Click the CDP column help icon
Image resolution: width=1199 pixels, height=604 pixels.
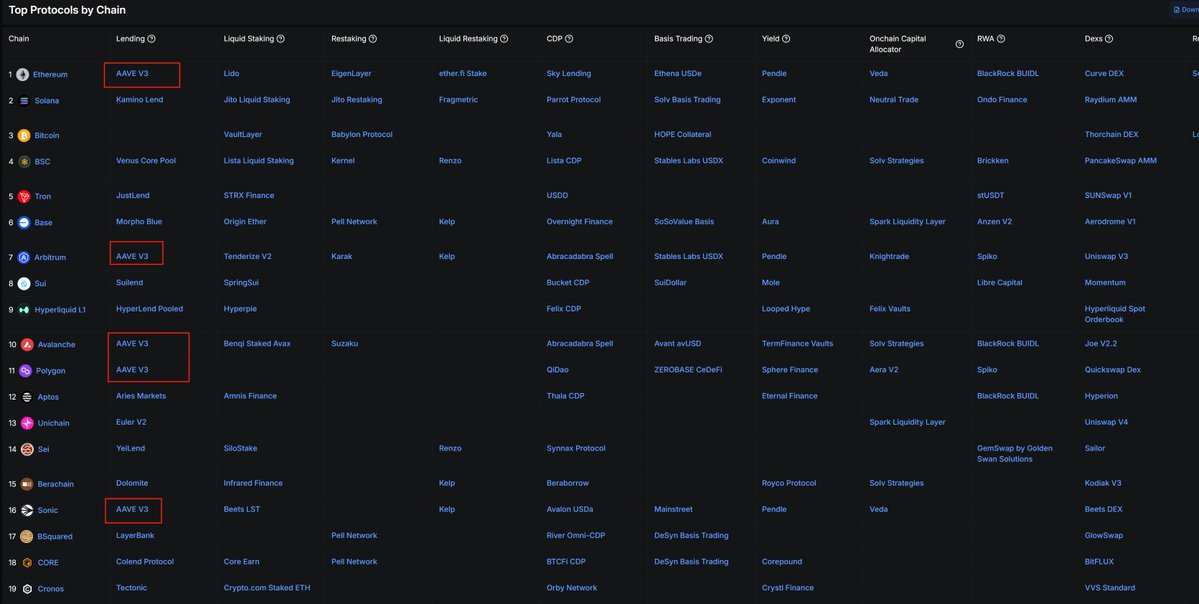point(569,39)
